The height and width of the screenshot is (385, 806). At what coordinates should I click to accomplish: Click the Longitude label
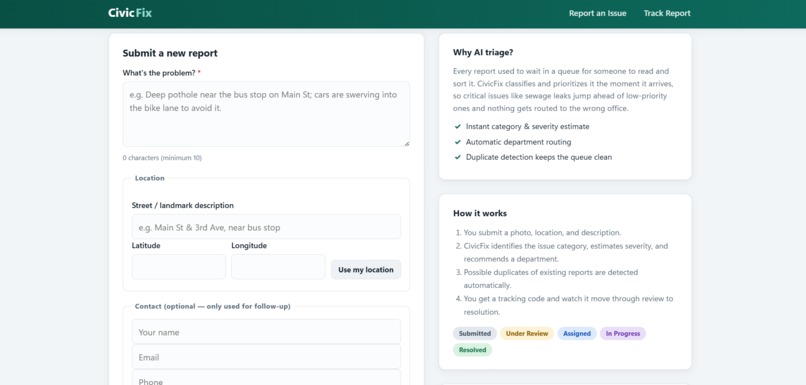[x=249, y=246]
